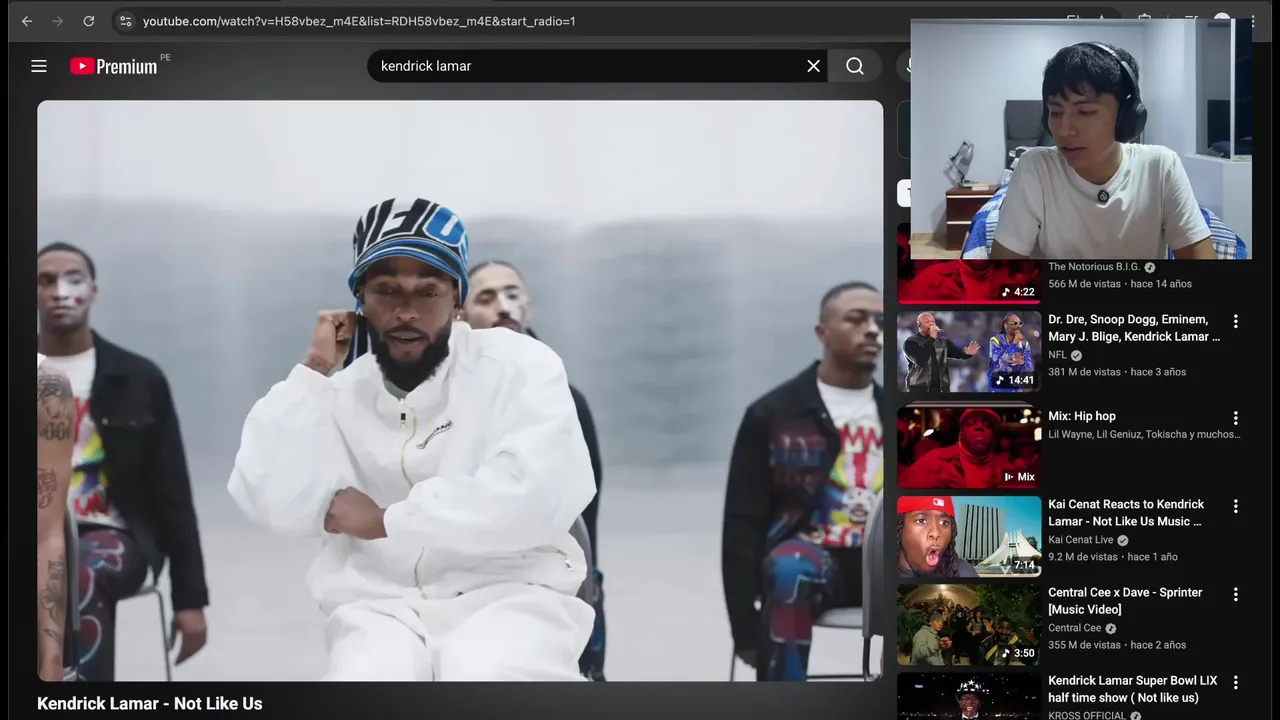
Task: Open title 'Dr. Dre, Snoop Dogg, Eminem'
Action: pyautogui.click(x=1134, y=328)
